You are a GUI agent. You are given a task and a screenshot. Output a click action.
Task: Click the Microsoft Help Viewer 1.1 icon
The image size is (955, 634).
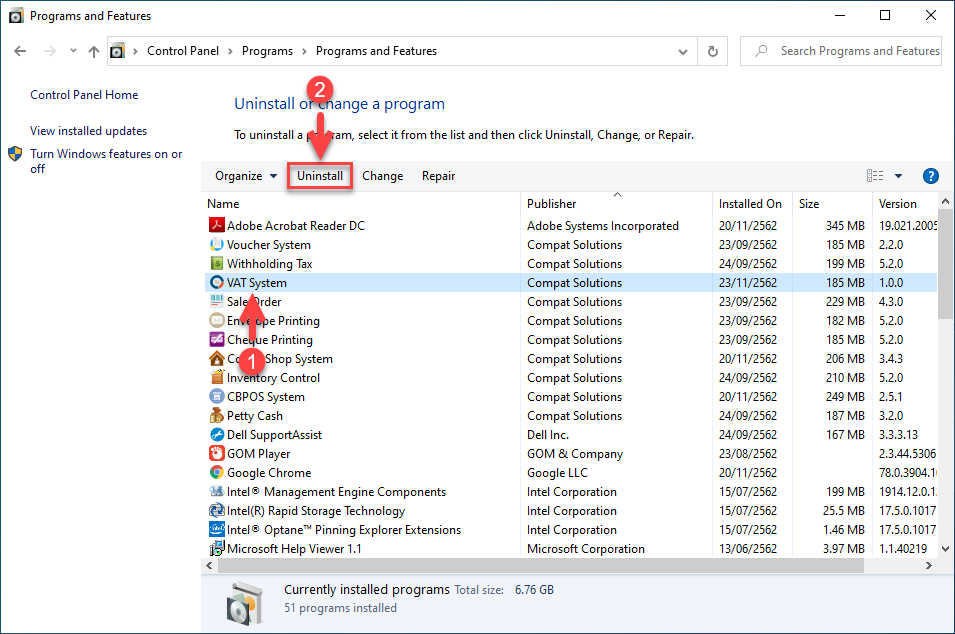pos(216,548)
